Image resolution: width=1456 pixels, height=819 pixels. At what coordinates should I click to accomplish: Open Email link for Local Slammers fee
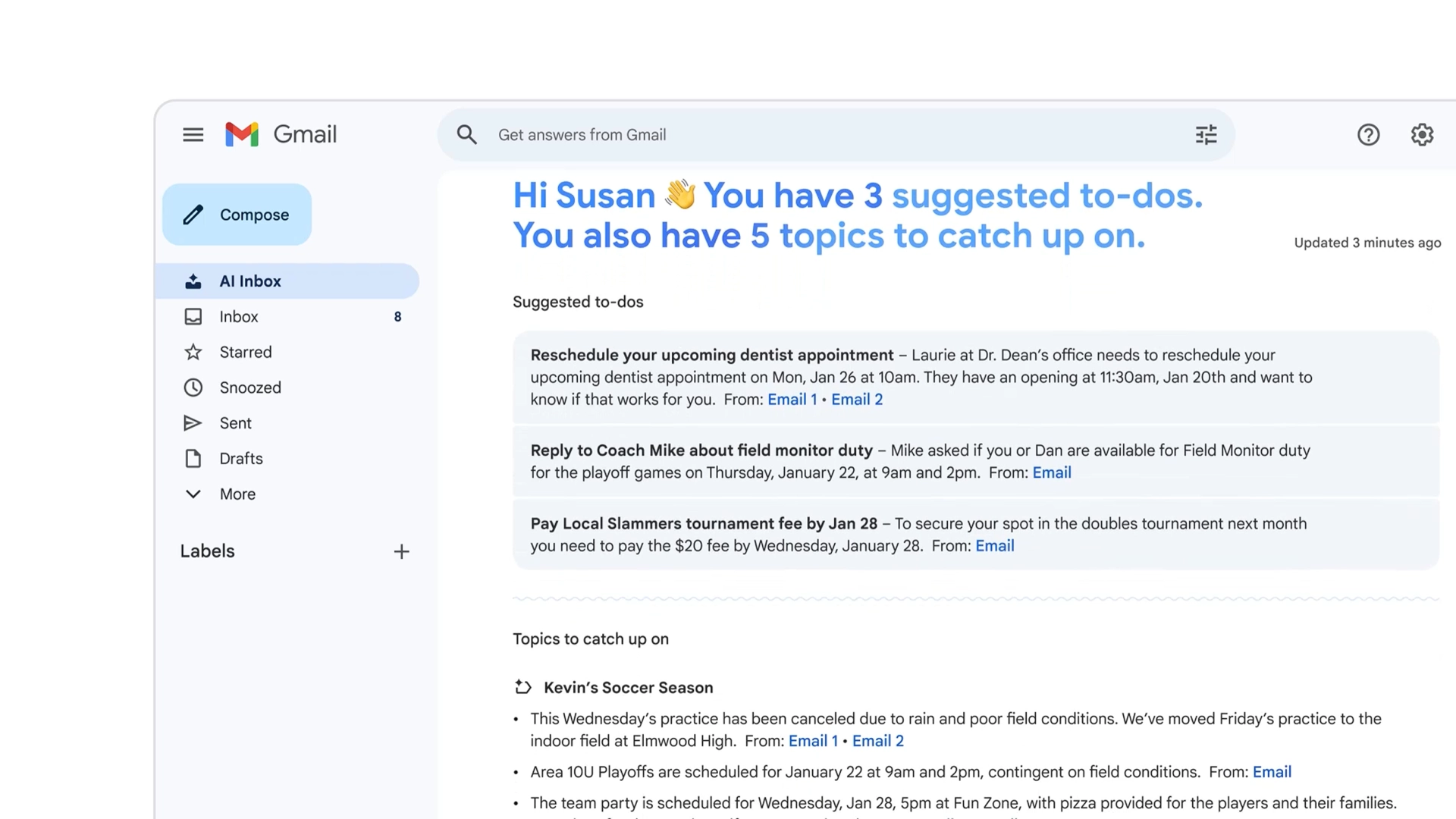[x=994, y=546]
